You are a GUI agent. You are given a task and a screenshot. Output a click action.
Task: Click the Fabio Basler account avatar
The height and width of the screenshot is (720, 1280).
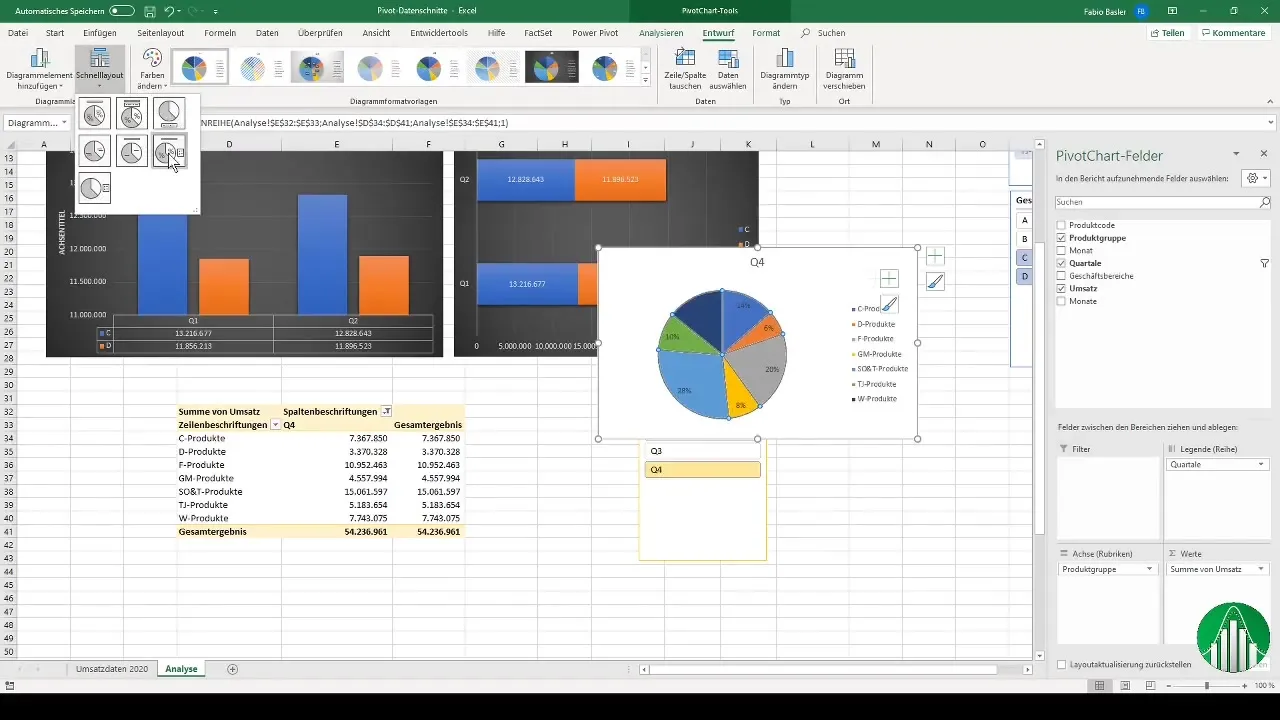click(x=1142, y=10)
